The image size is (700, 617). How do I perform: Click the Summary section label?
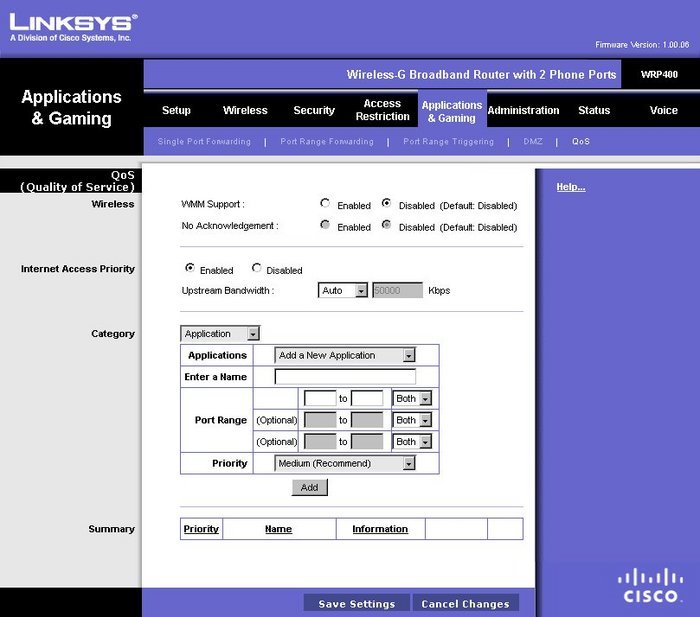[111, 529]
